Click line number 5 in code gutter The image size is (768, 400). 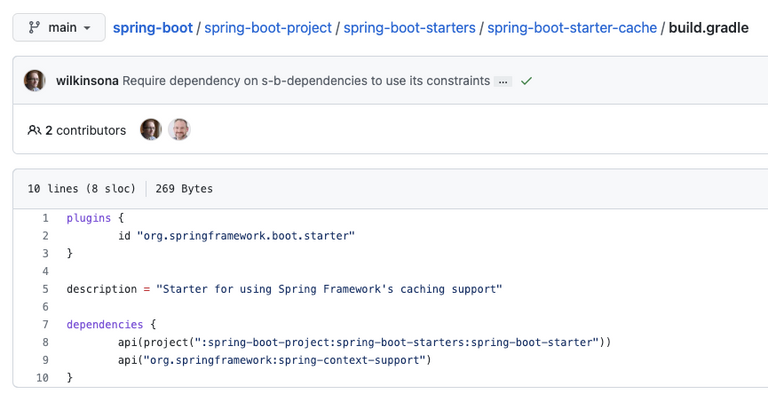[x=46, y=289]
